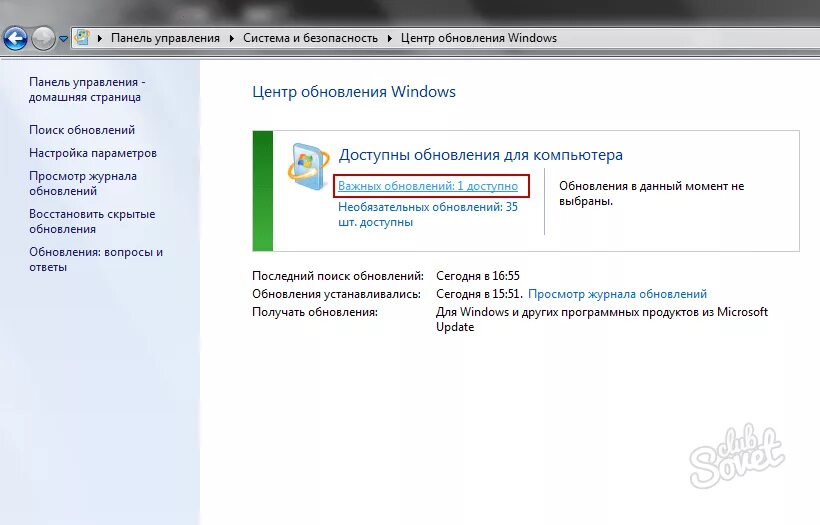Open Настройка параметров link
The height and width of the screenshot is (525, 820).
[x=93, y=153]
